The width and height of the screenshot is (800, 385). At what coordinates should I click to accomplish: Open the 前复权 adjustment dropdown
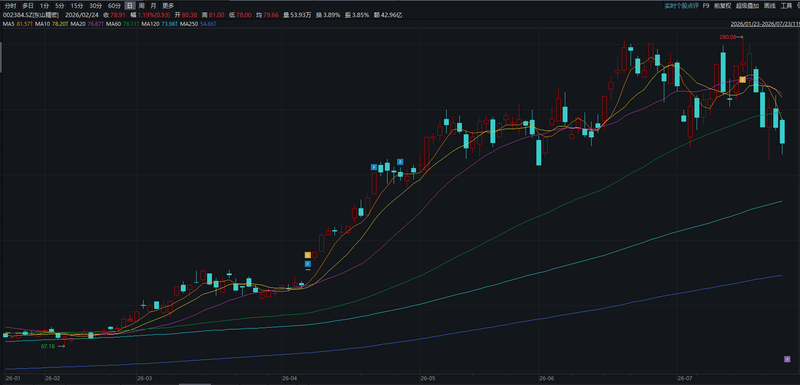coord(722,6)
